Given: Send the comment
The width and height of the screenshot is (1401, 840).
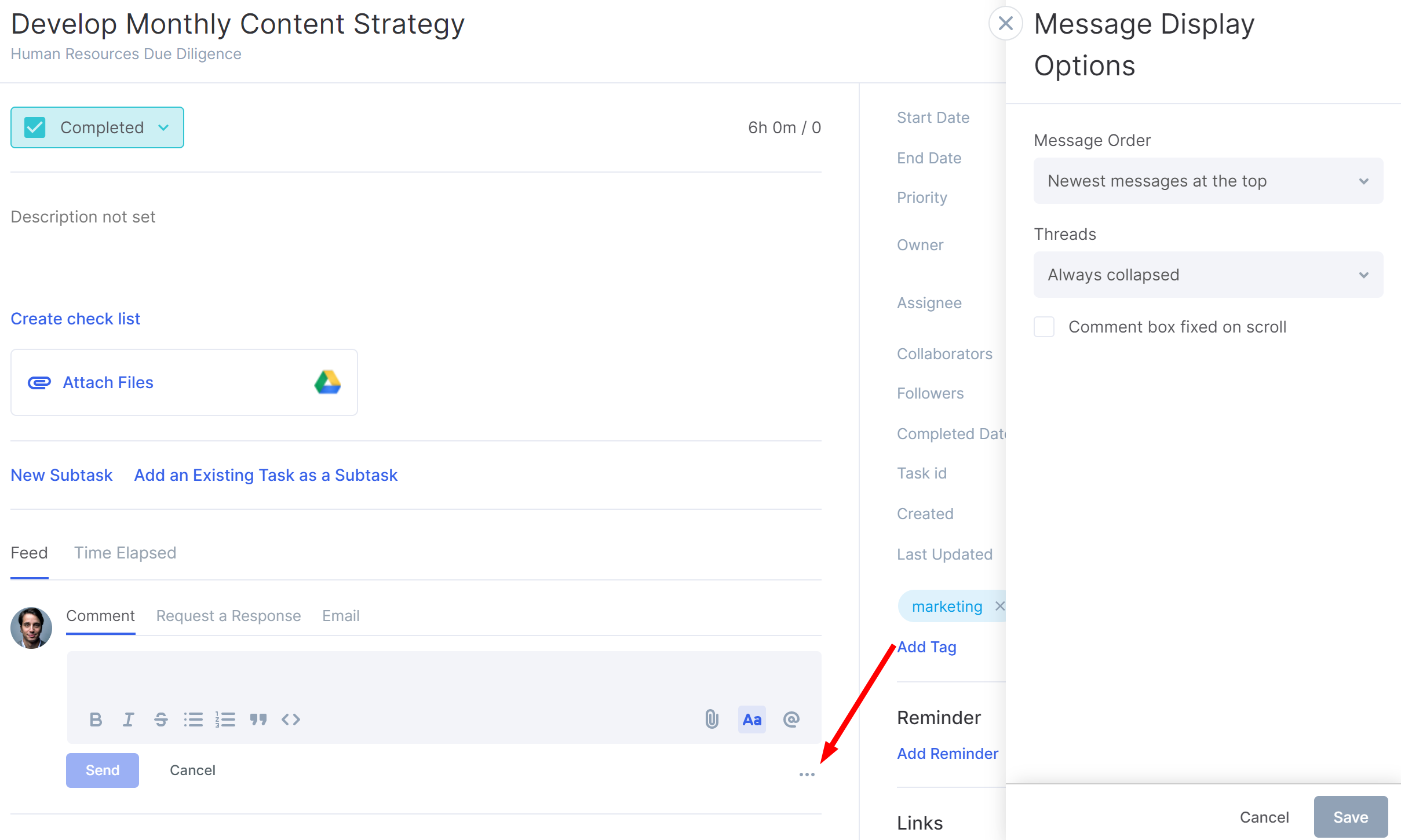Looking at the screenshot, I should click(103, 770).
